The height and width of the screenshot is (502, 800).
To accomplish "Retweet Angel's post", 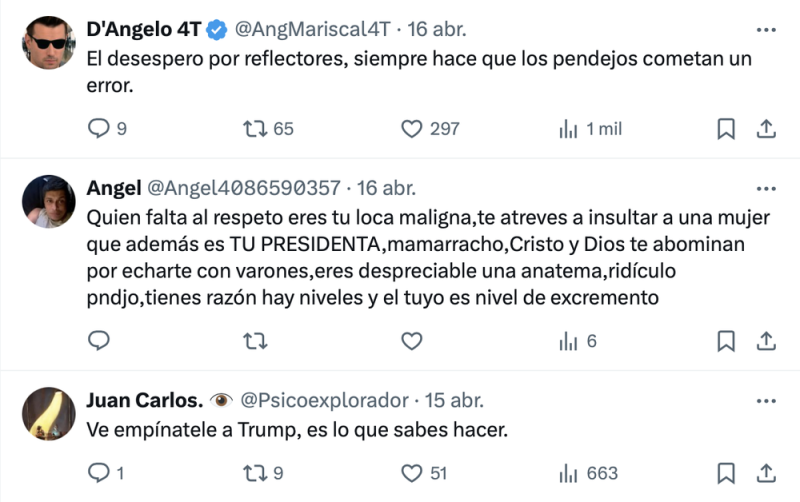I will (256, 341).
